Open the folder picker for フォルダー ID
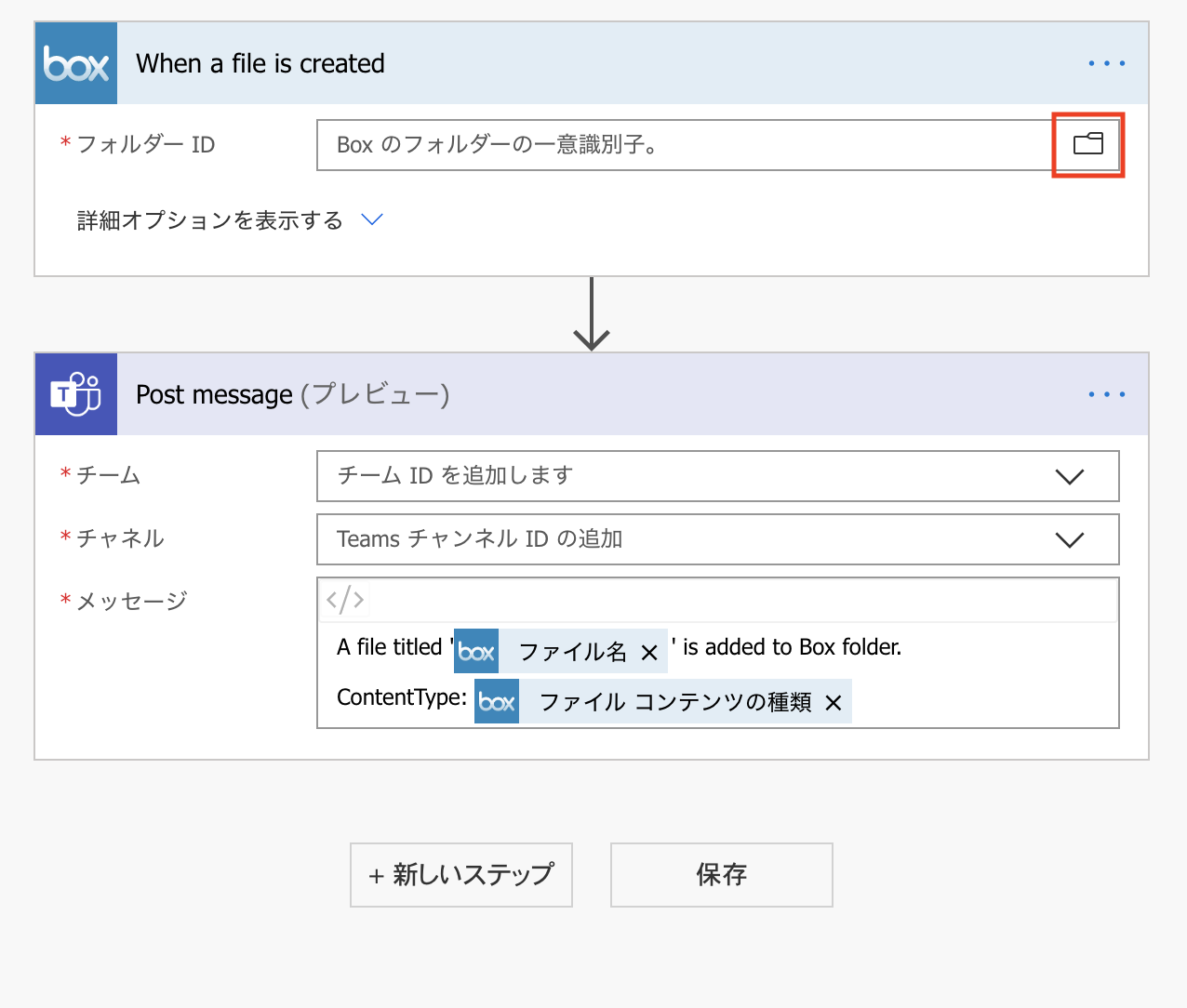 pos(1087,144)
